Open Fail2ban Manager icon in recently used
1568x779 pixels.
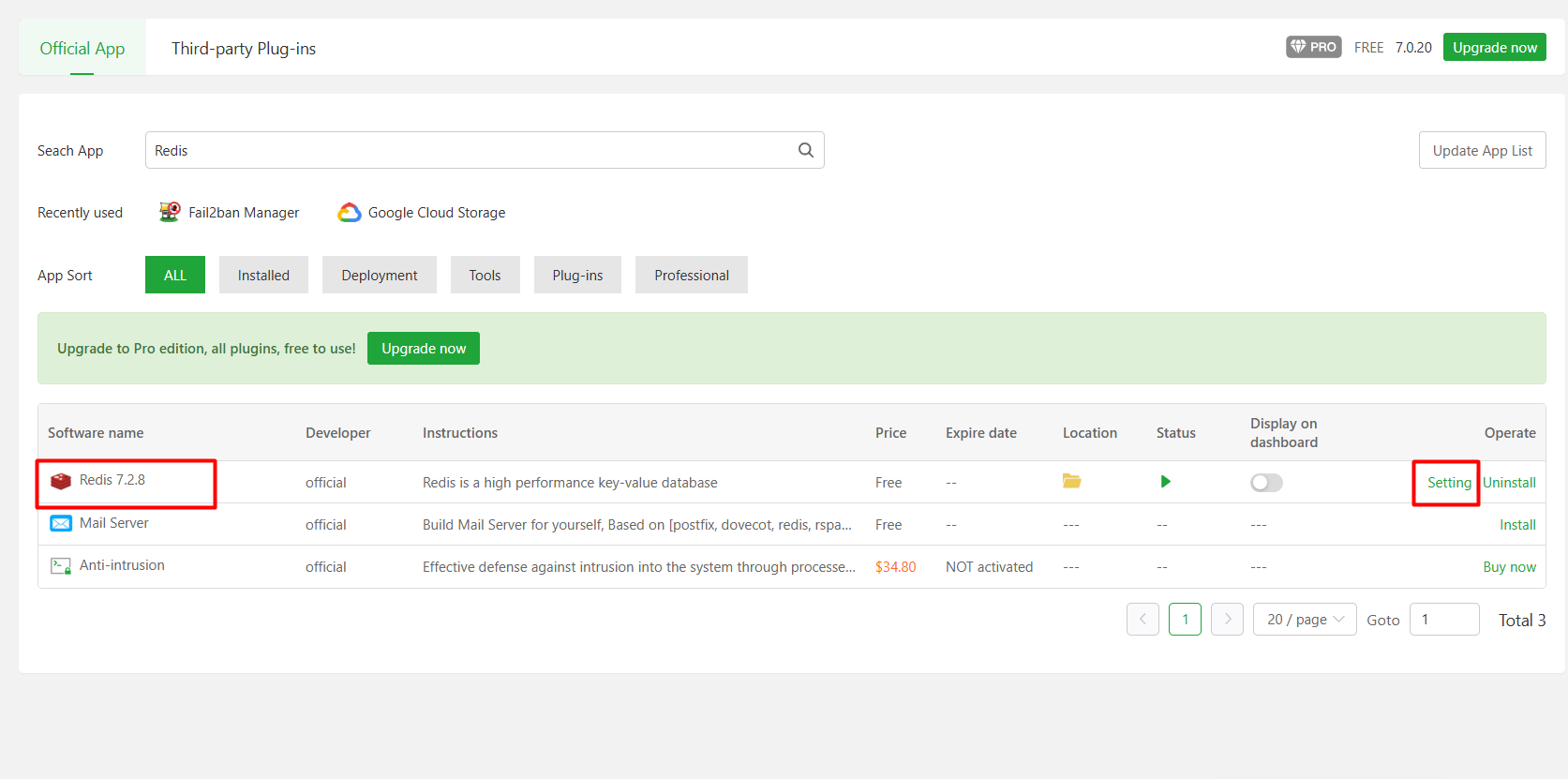[170, 212]
